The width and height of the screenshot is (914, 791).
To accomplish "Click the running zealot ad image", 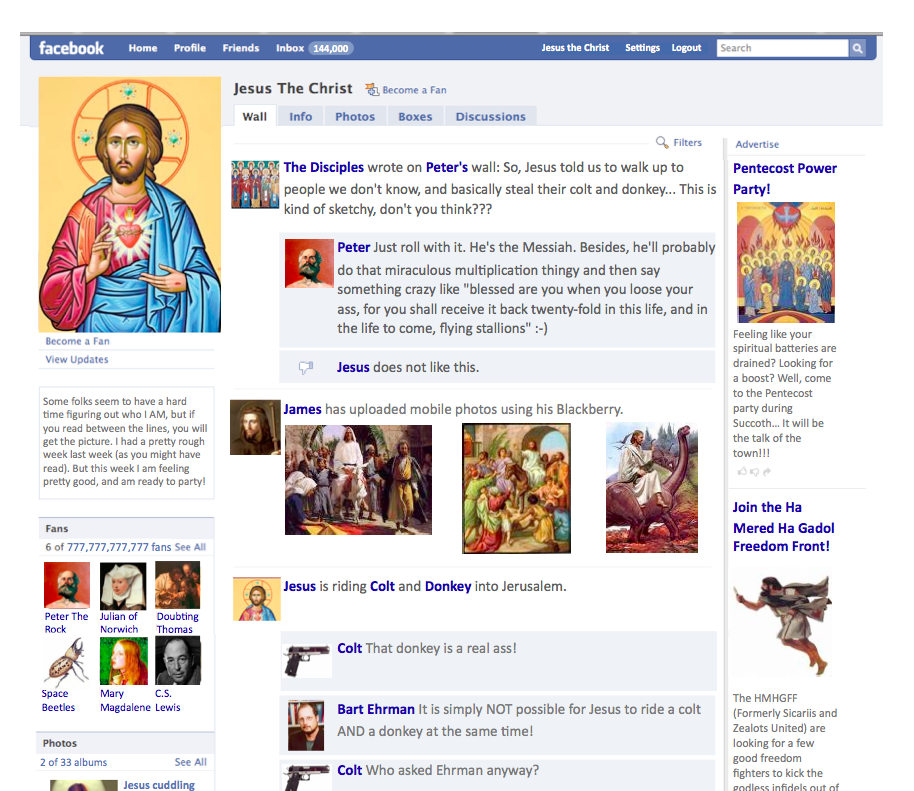I will click(783, 625).
